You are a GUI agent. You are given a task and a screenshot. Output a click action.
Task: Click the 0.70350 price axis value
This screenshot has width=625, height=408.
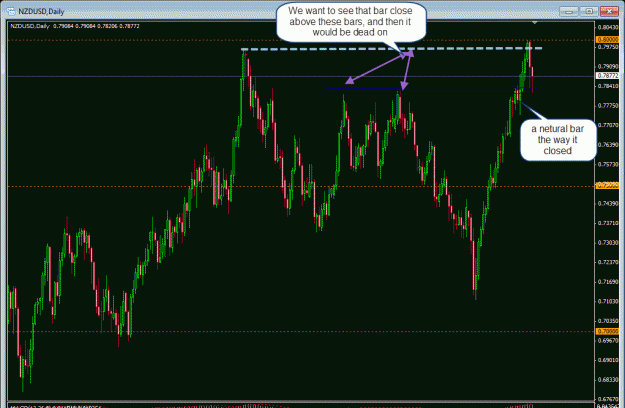pos(607,321)
